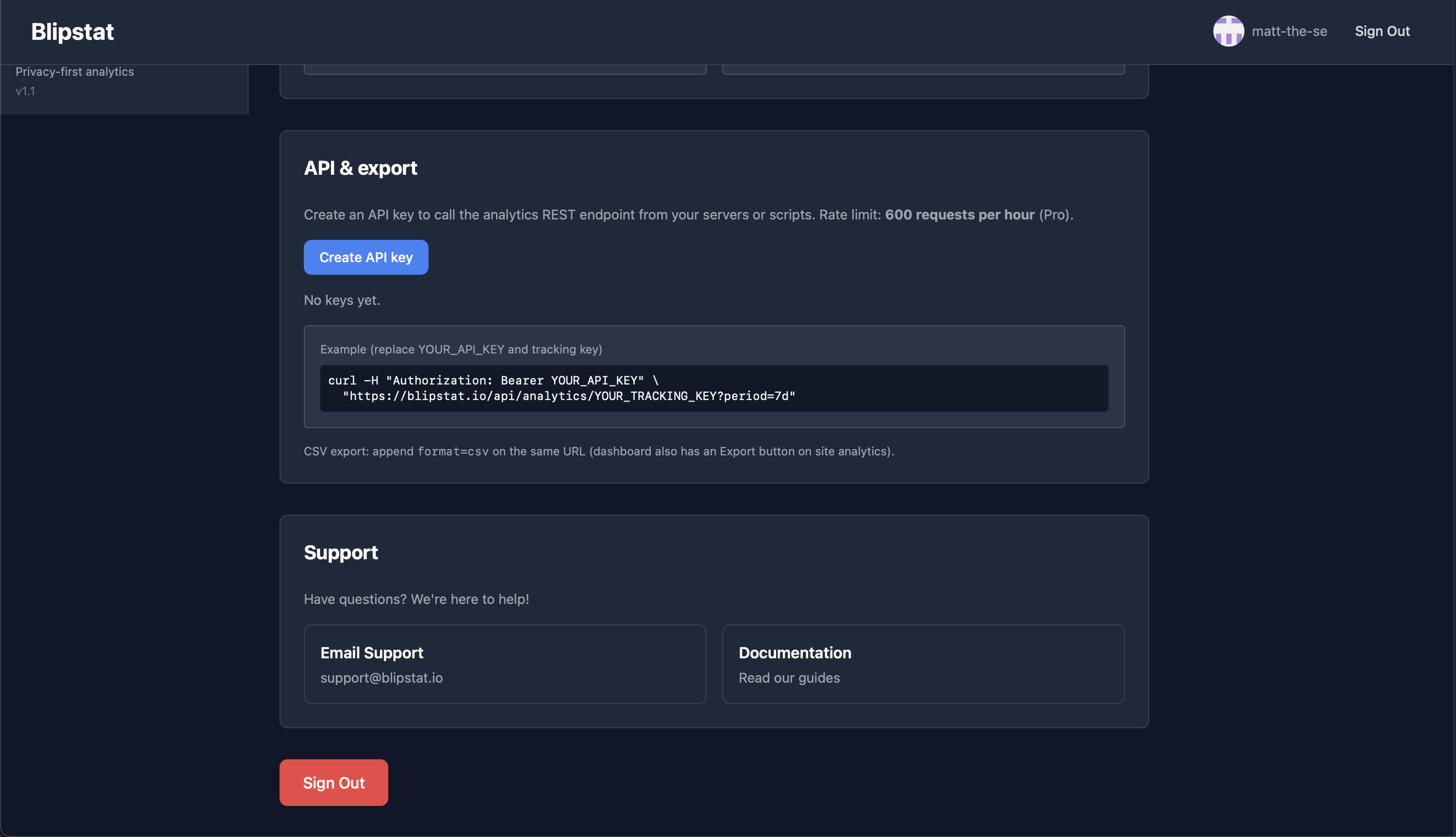Click the Support section heading
Viewport: 1456px width, 837px height.
[x=341, y=552]
